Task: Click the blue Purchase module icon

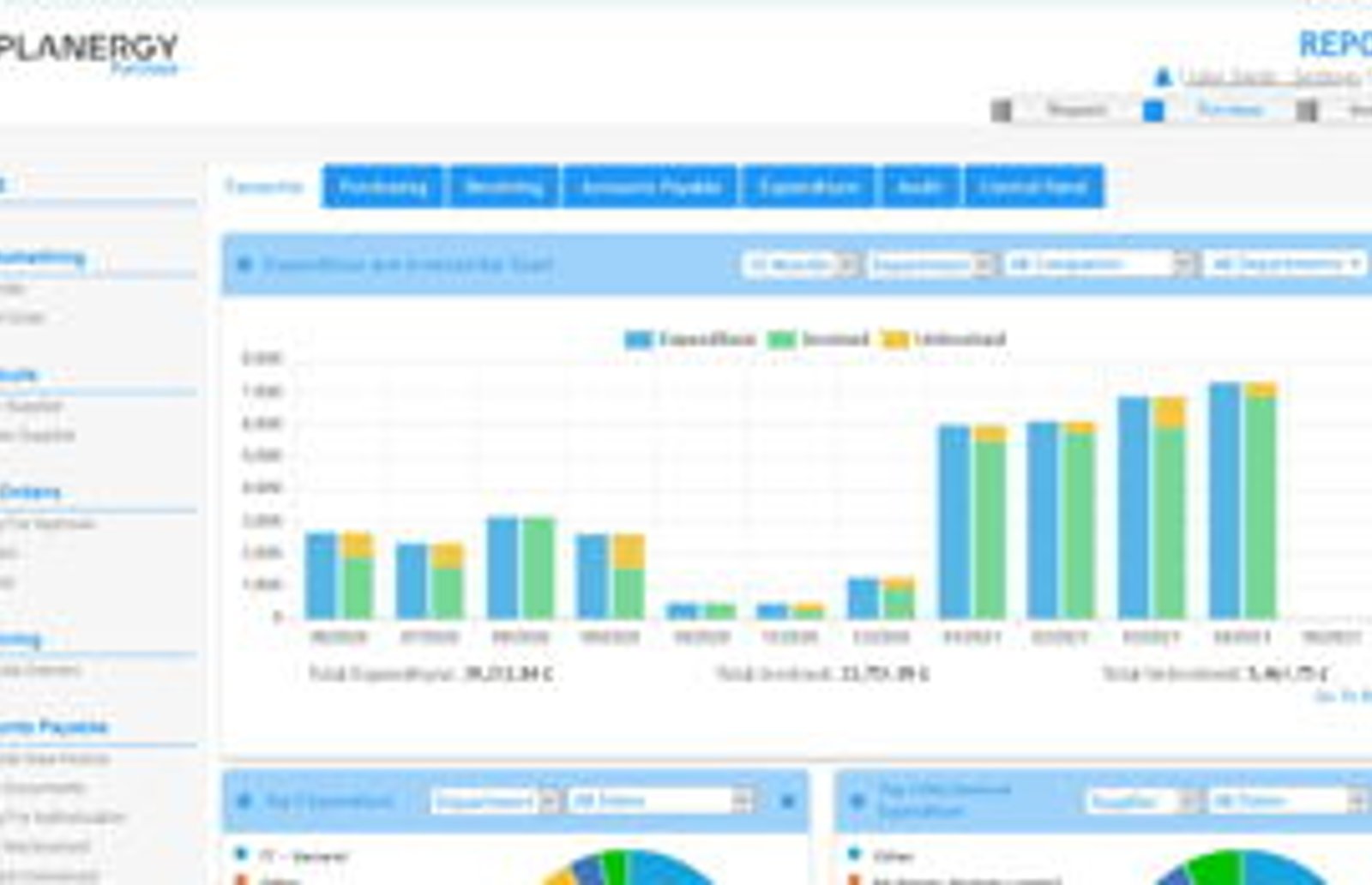Action: tap(1154, 111)
